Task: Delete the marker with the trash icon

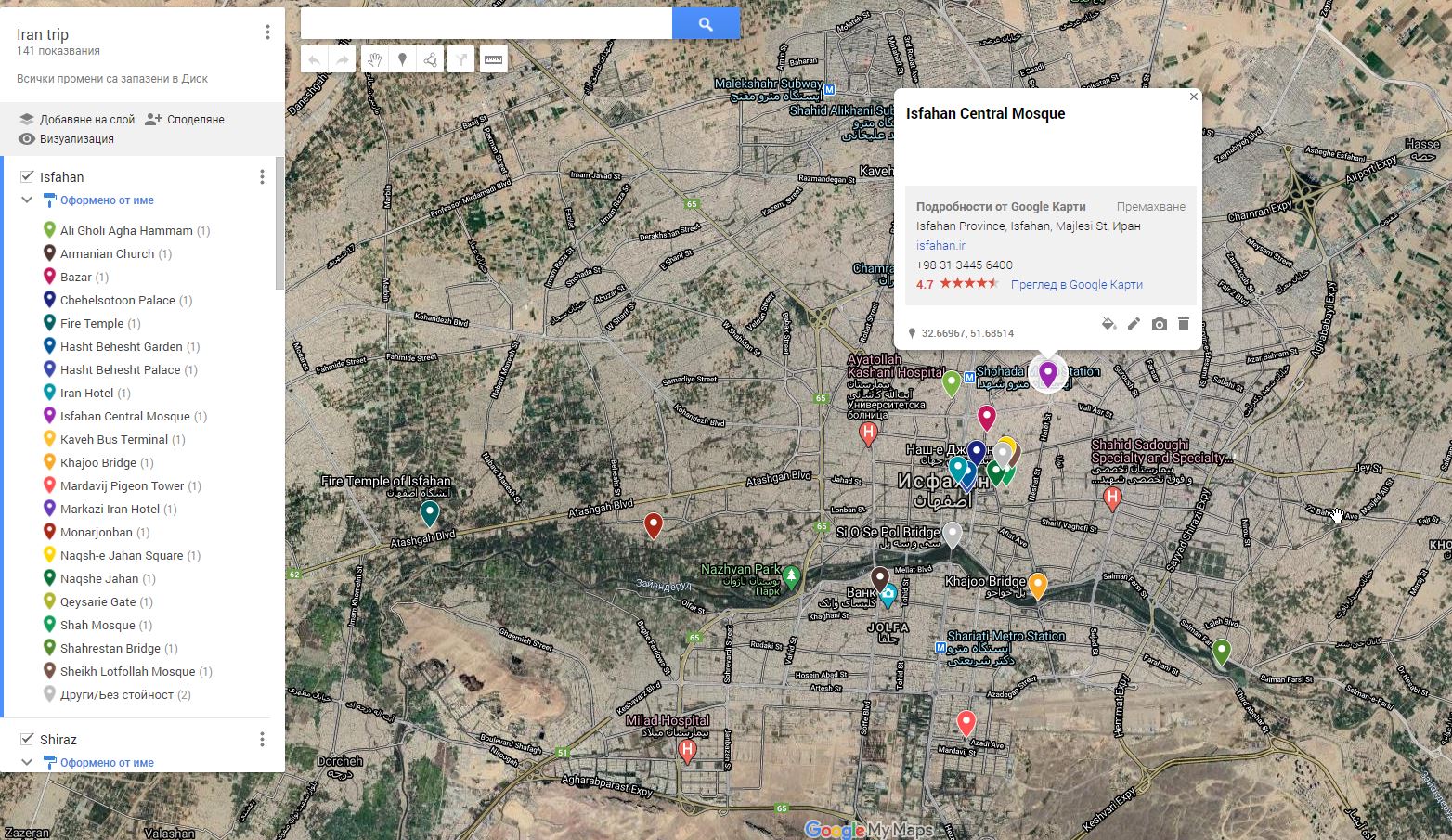Action: click(x=1184, y=324)
